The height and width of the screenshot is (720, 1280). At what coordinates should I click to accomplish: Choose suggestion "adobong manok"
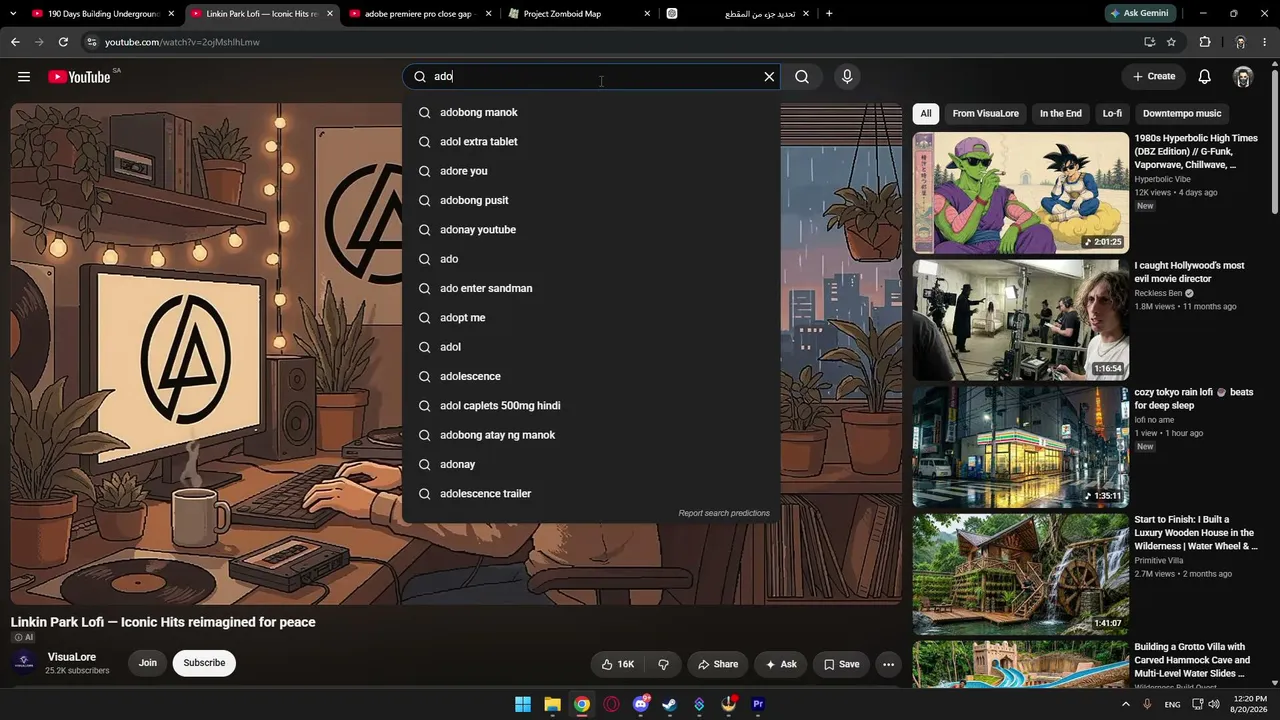coord(591,112)
